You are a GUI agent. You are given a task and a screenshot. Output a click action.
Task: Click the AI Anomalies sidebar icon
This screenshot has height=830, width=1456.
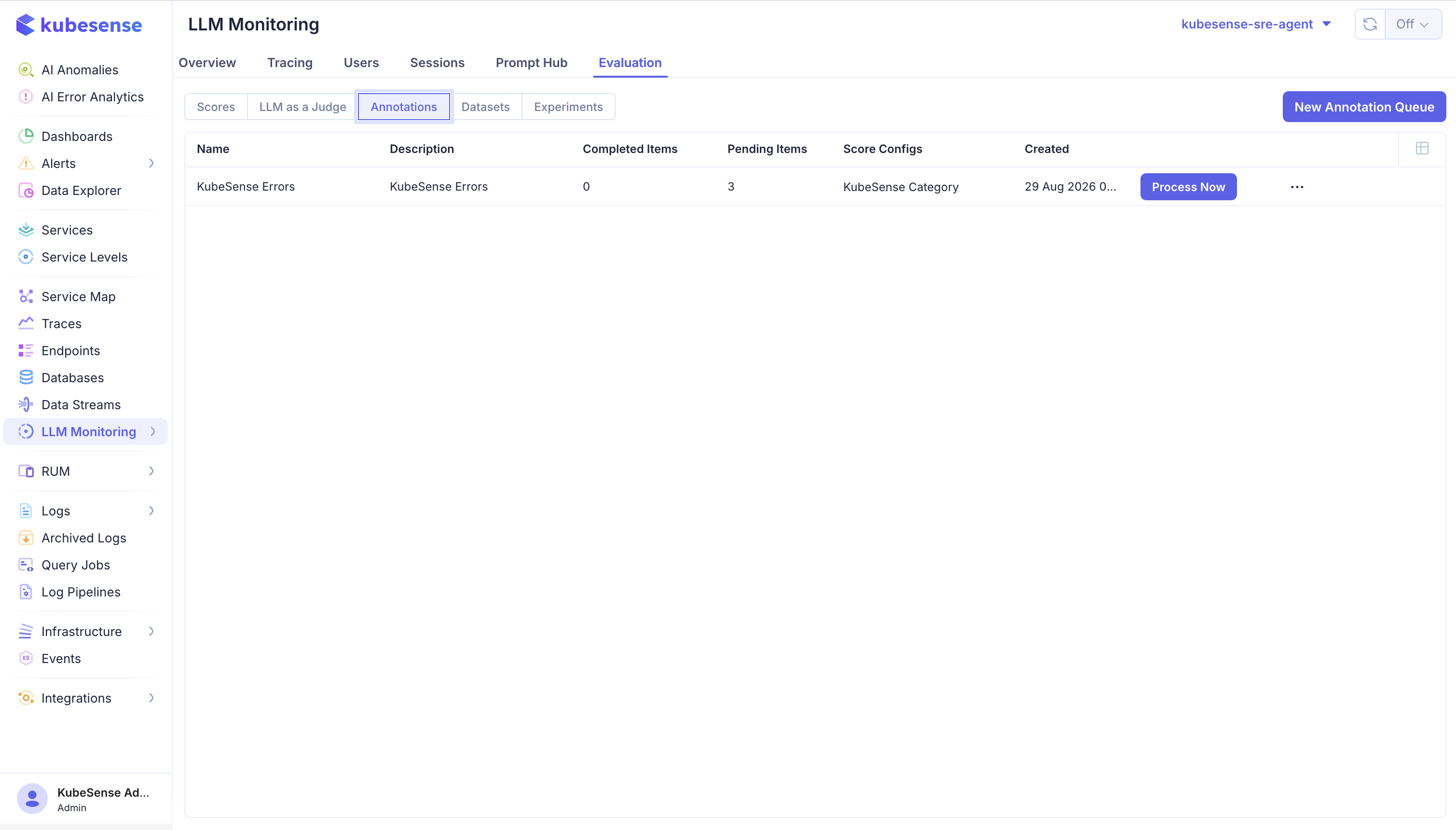pos(26,69)
